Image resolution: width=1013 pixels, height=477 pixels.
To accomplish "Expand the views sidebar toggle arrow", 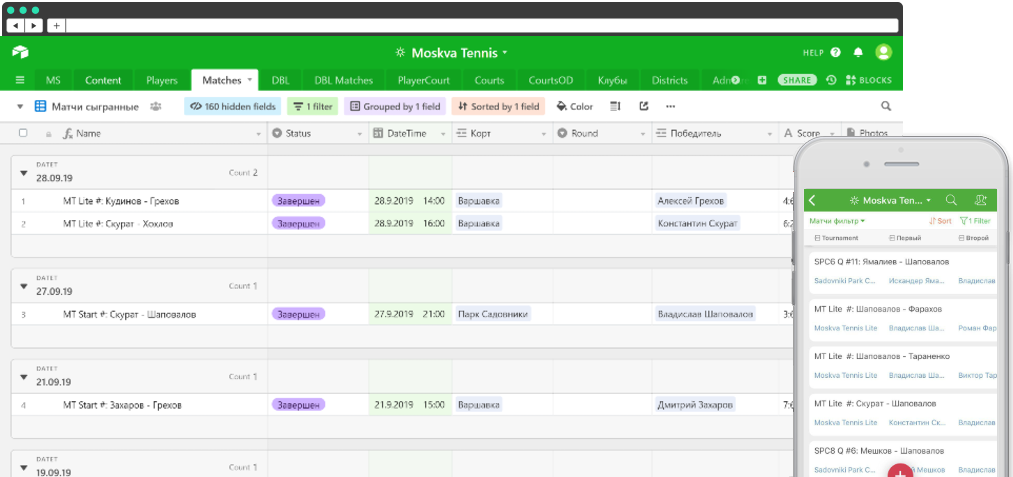I will 19,107.
